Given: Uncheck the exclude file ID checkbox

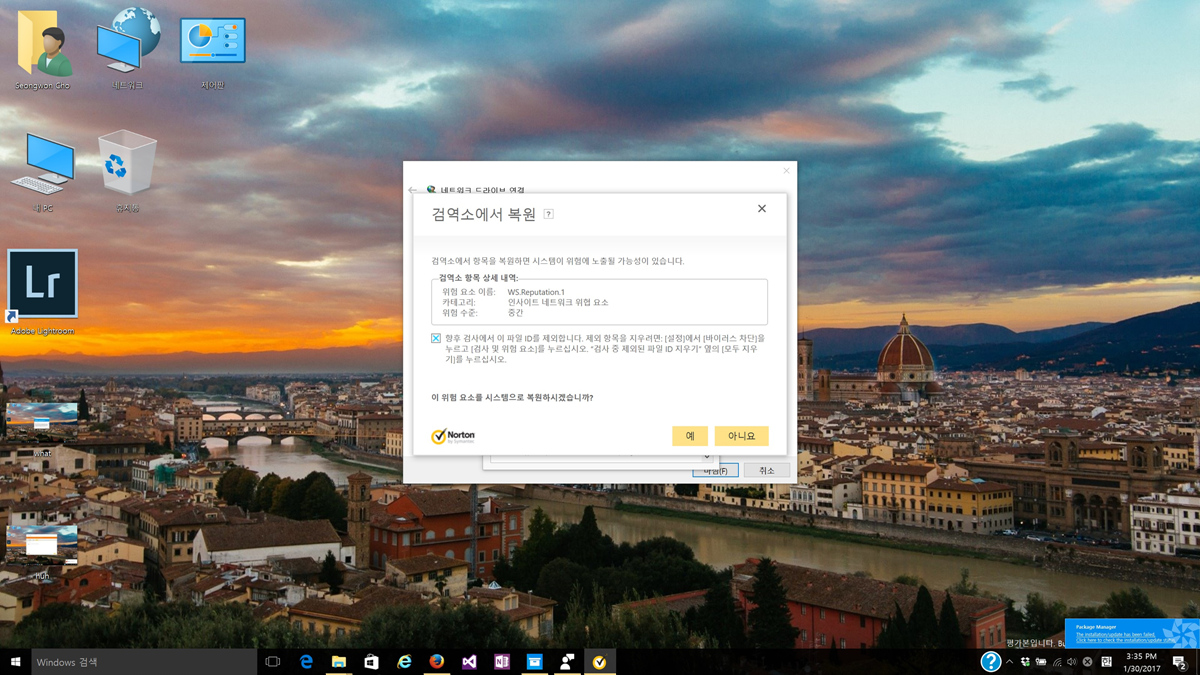Looking at the screenshot, I should click(x=436, y=339).
